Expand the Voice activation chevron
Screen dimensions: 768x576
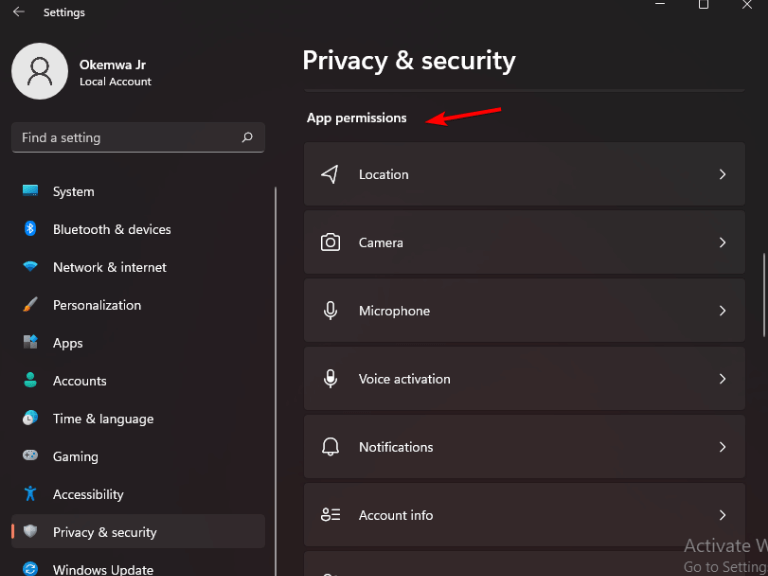click(722, 379)
